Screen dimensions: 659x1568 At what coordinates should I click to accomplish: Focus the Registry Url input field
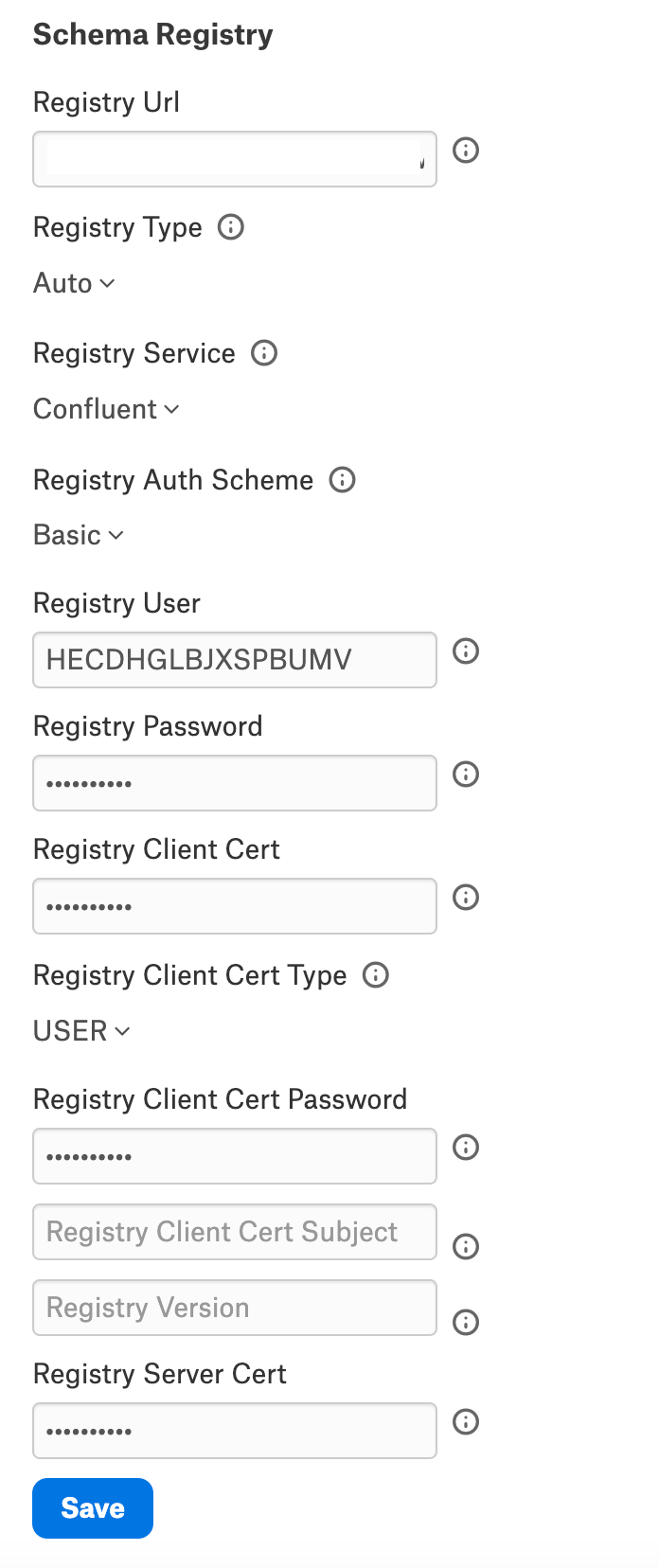tap(235, 159)
